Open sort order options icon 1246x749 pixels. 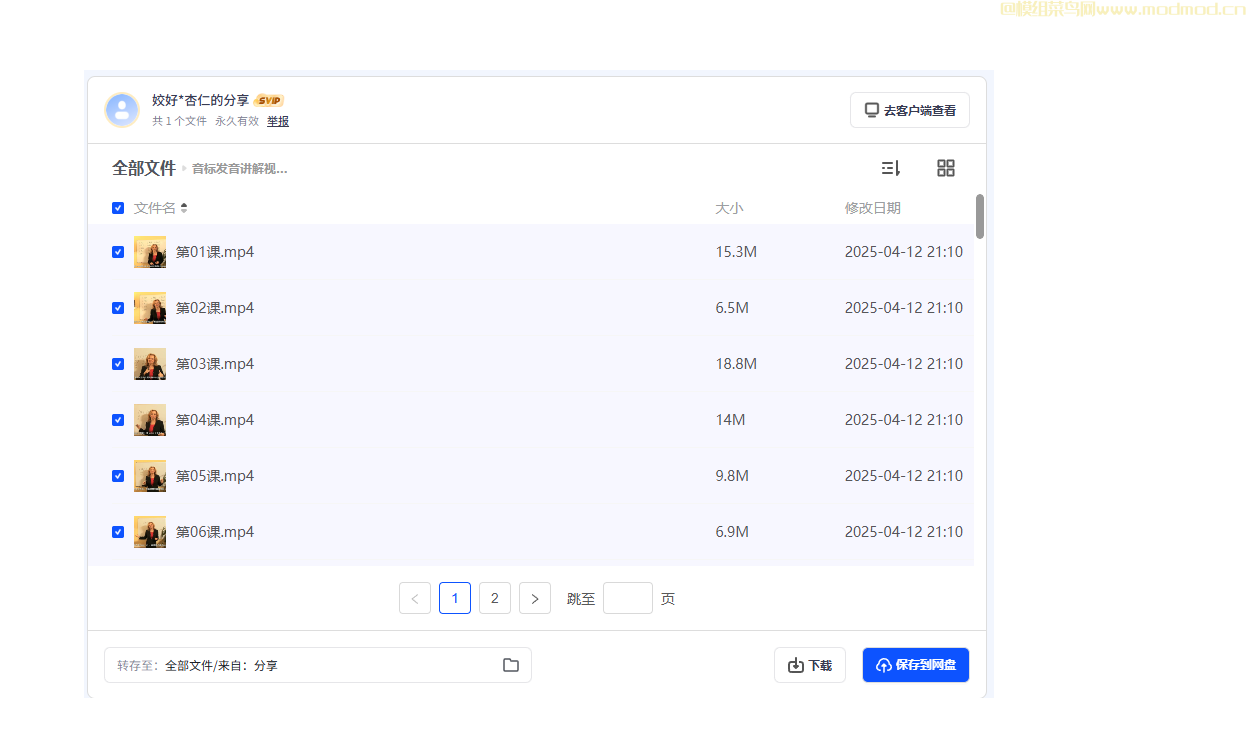click(890, 168)
